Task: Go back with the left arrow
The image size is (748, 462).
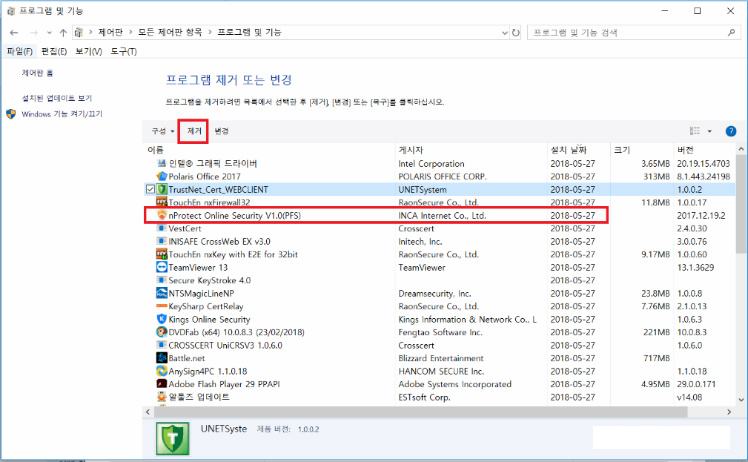Action: point(14,32)
